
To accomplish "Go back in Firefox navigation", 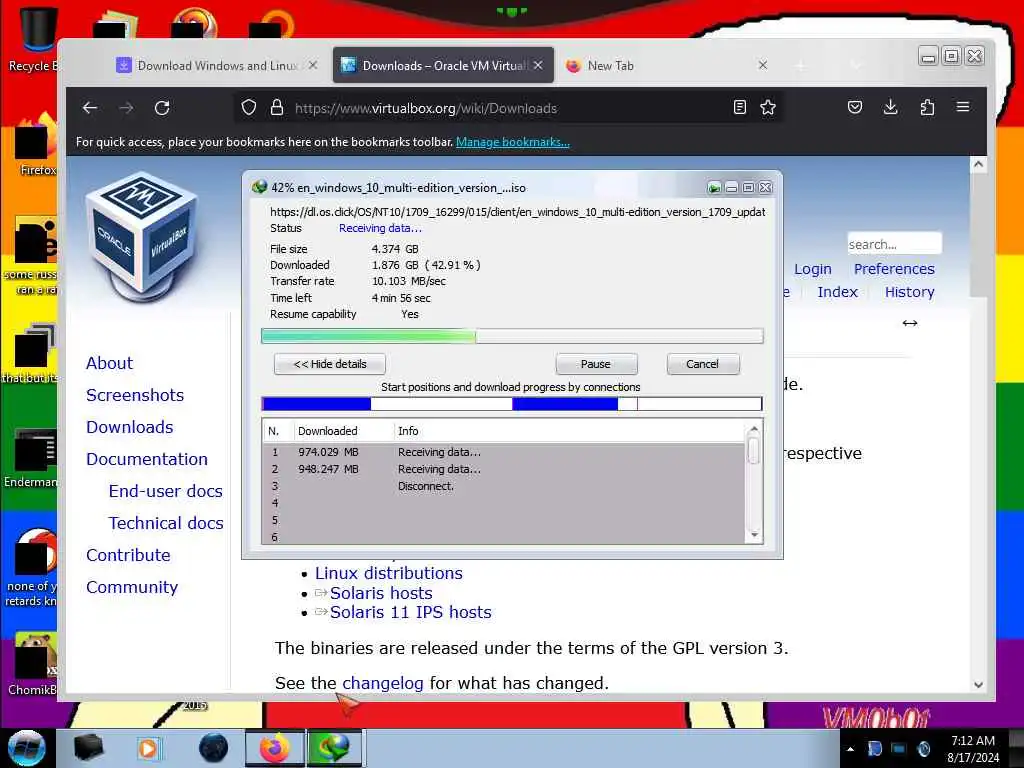I will [x=90, y=108].
